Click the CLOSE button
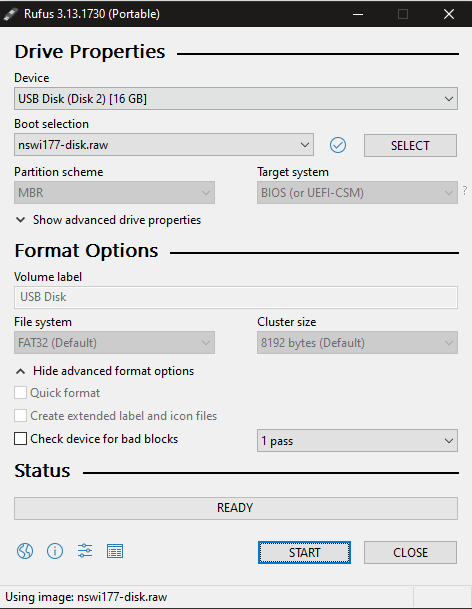472x609 pixels. click(x=410, y=552)
